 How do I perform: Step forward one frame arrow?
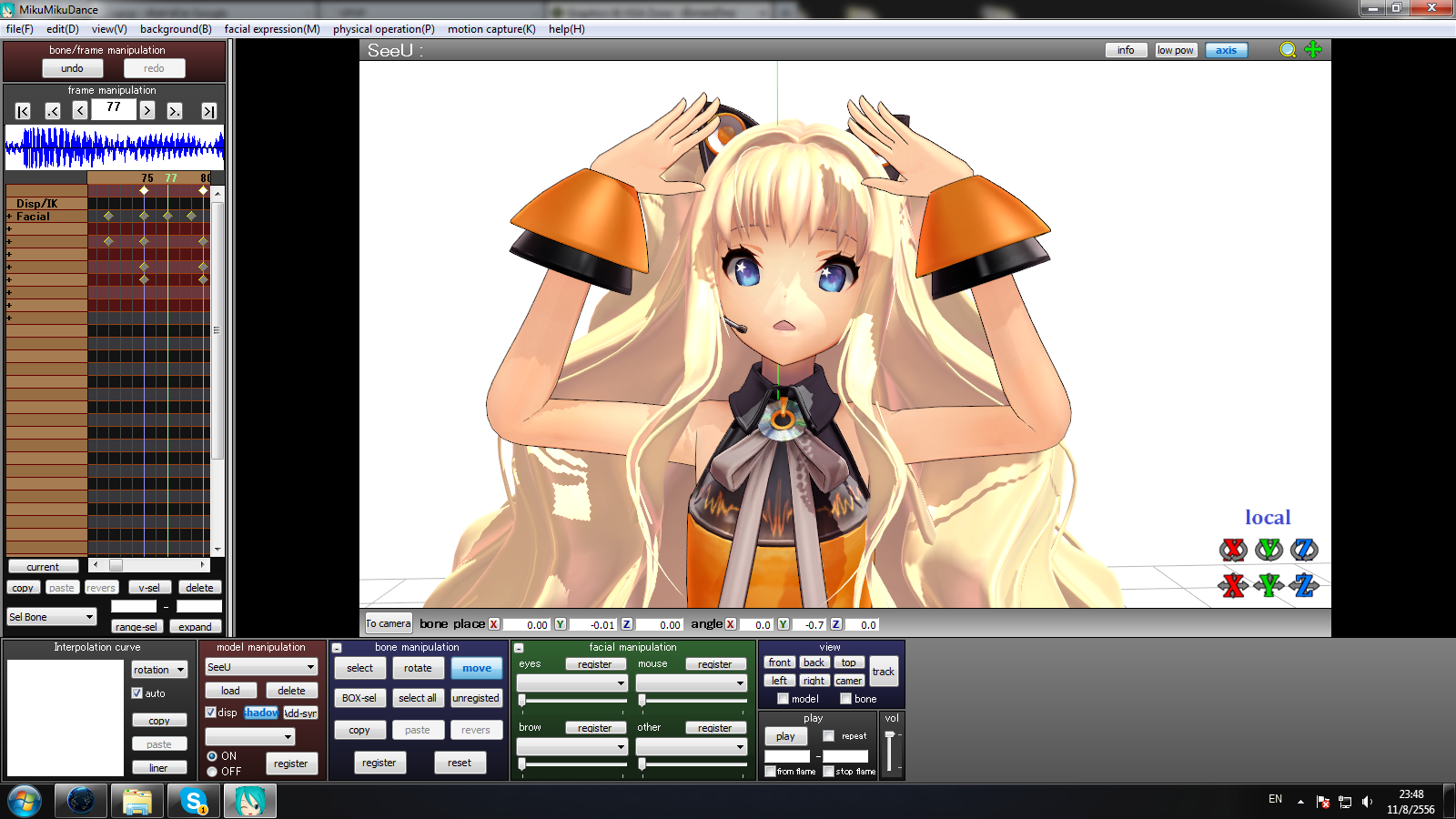pyautogui.click(x=147, y=111)
